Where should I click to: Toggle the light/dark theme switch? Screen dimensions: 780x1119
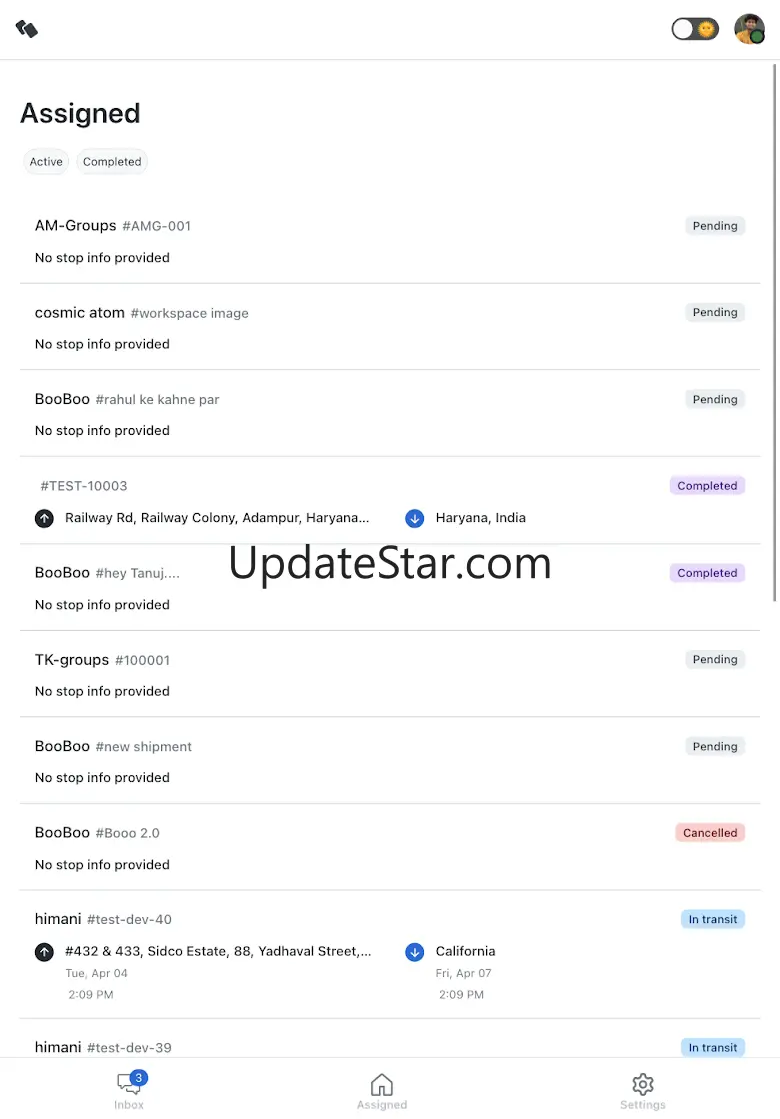(x=695, y=29)
